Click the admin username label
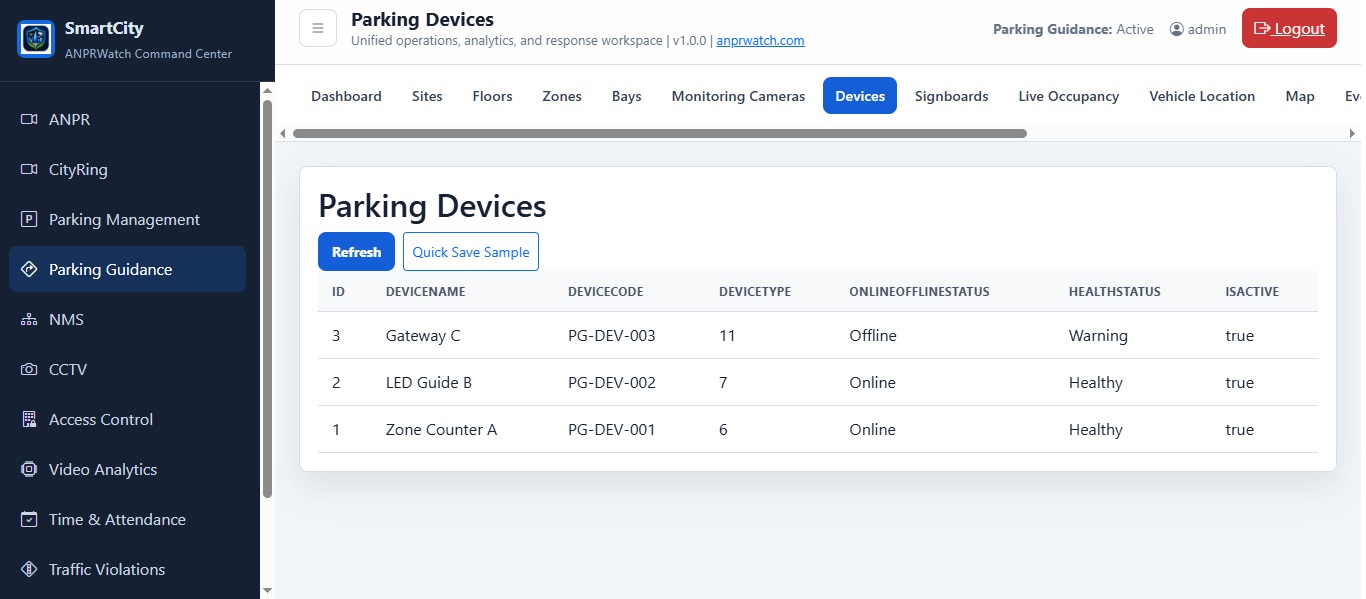 click(1207, 29)
